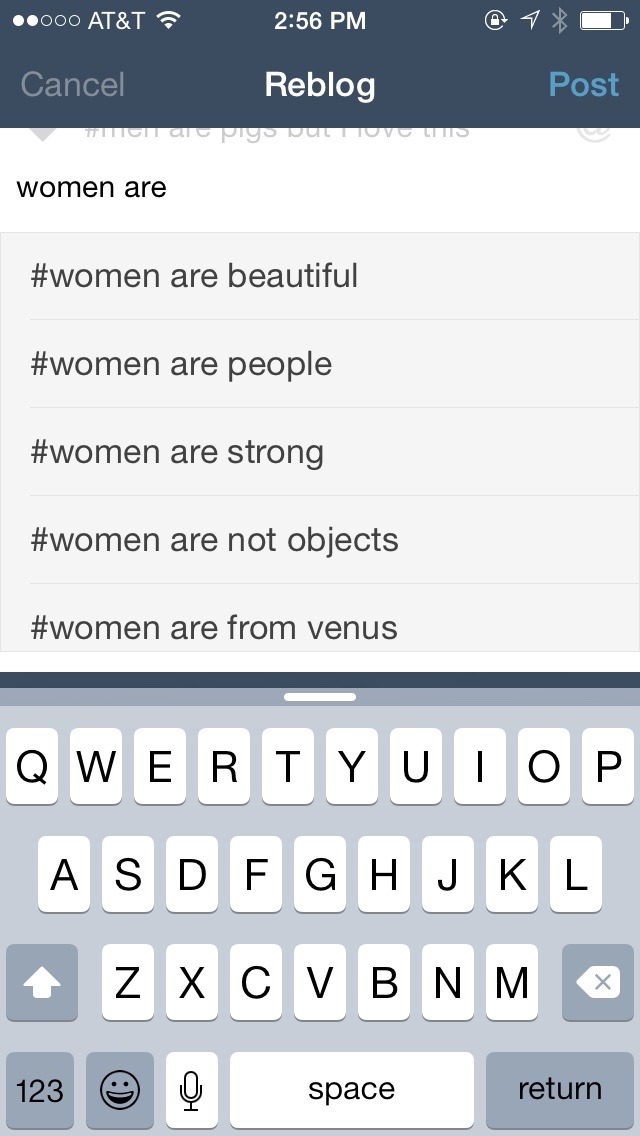Cancel the reblog
This screenshot has width=640, height=1136.
pyautogui.click(x=72, y=85)
